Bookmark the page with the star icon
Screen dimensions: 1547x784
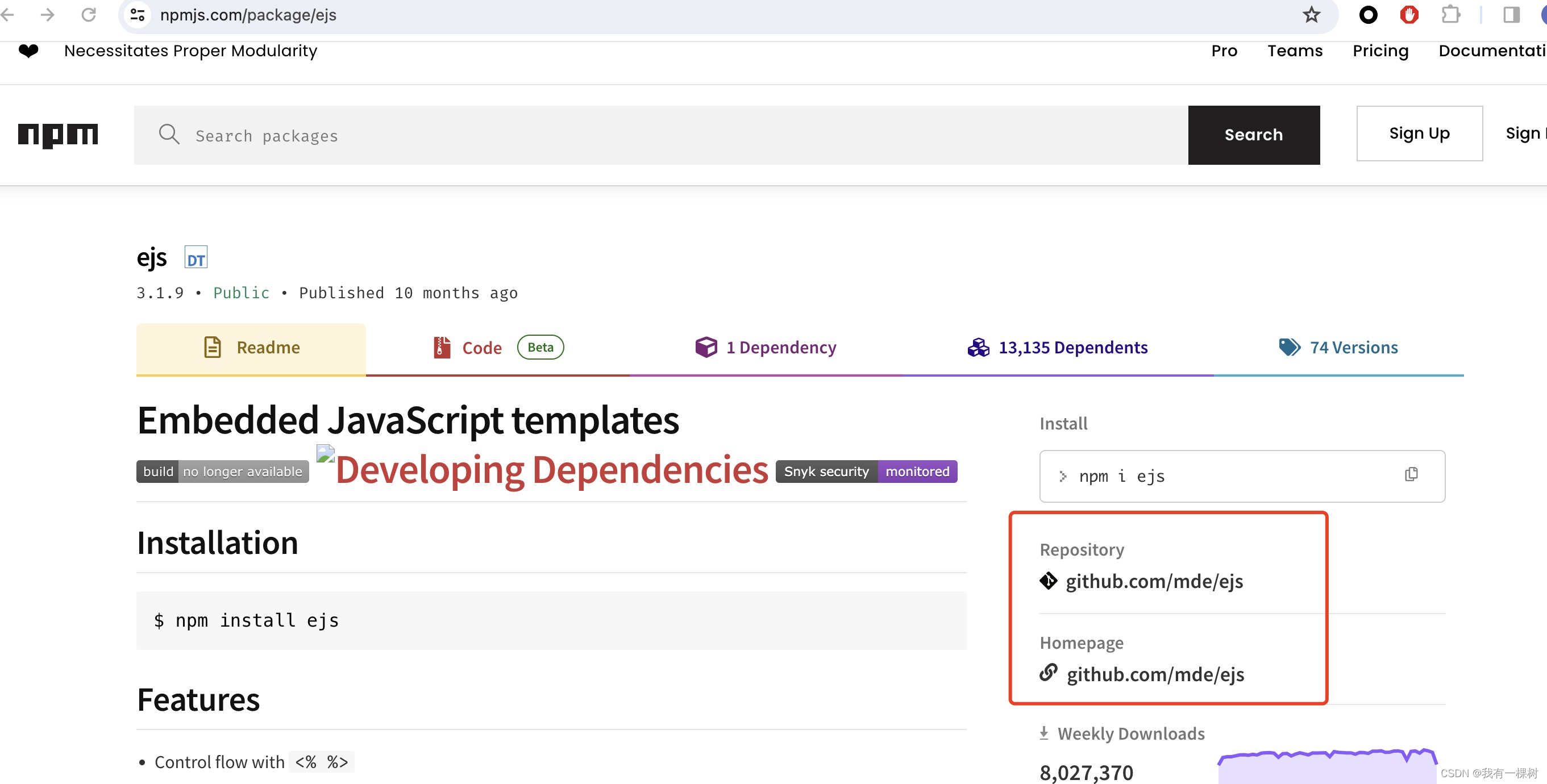click(1311, 15)
